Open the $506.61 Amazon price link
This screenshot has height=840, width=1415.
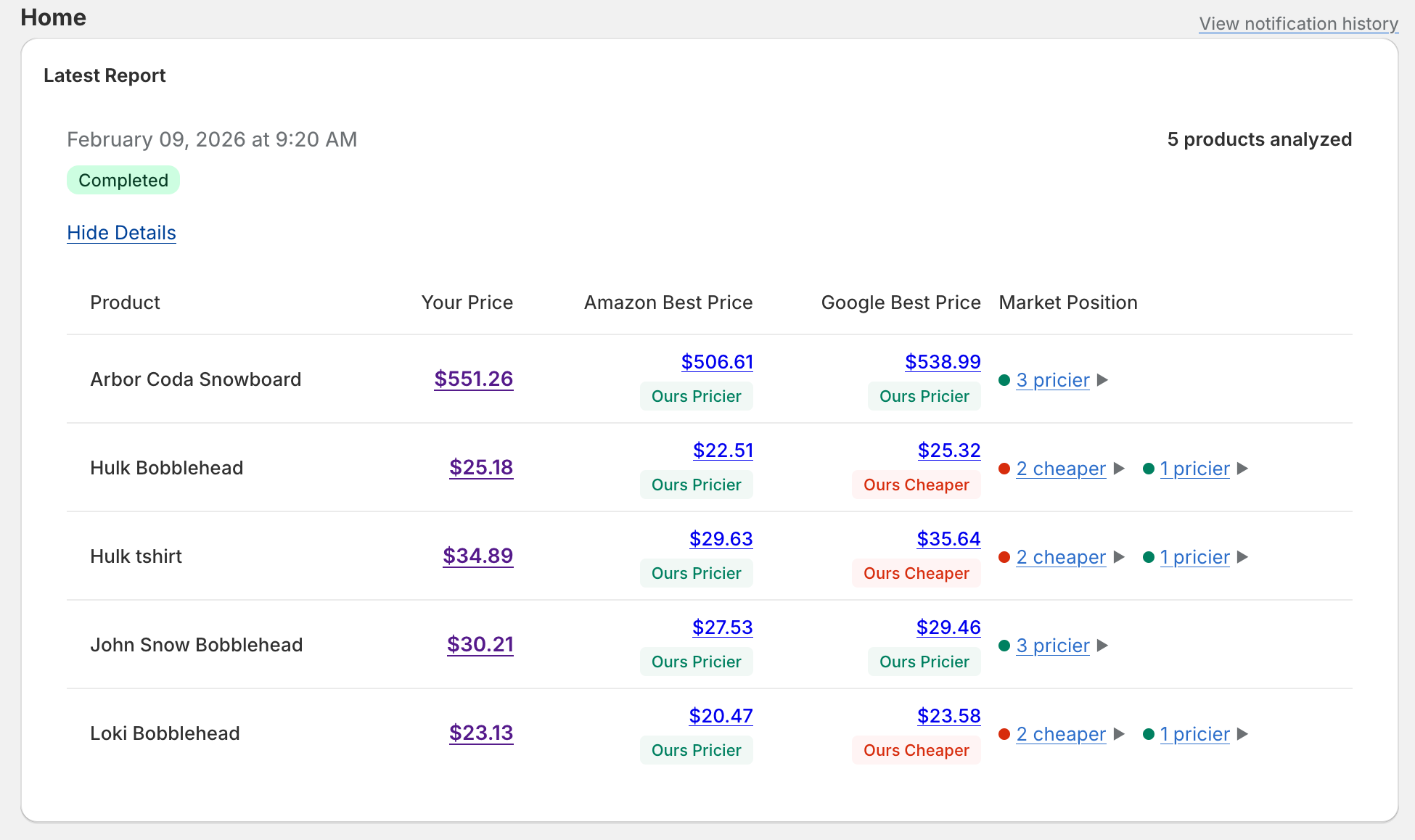[717, 361]
